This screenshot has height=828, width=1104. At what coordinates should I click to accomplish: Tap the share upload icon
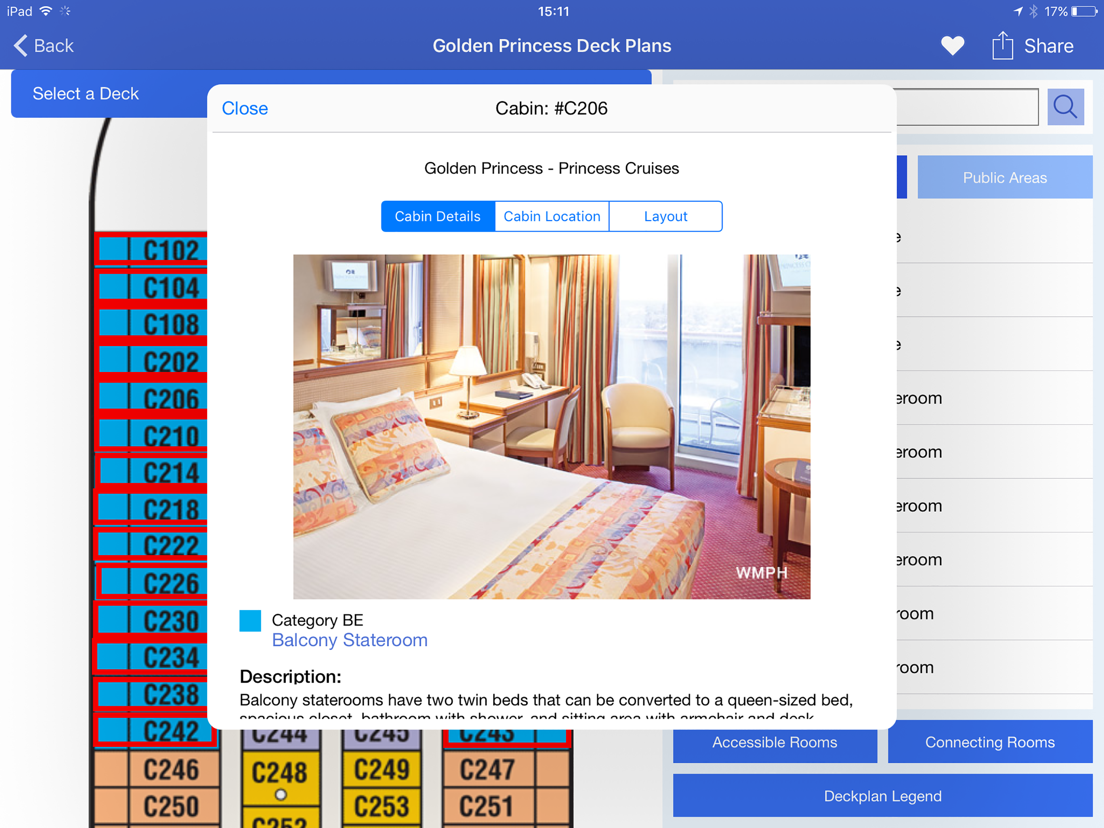click(1003, 46)
